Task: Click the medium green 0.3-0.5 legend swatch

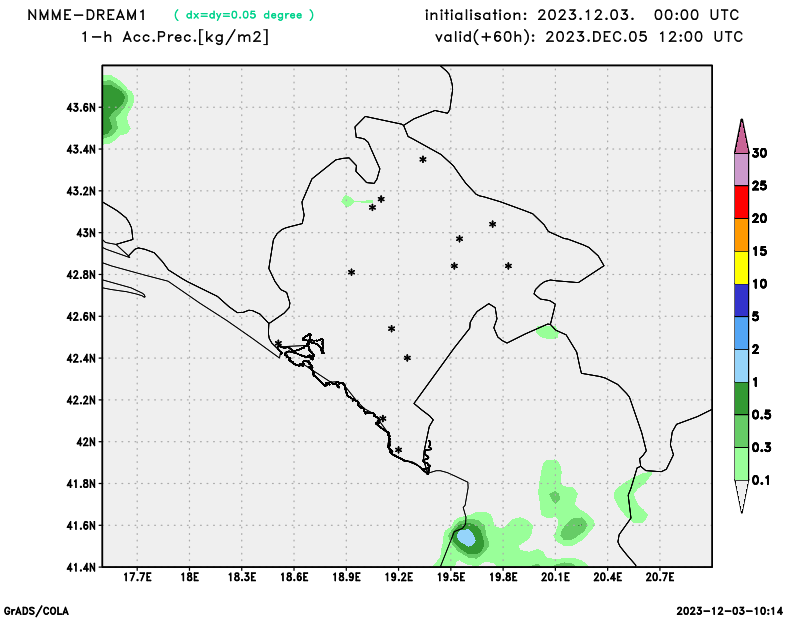Action: pyautogui.click(x=741, y=431)
